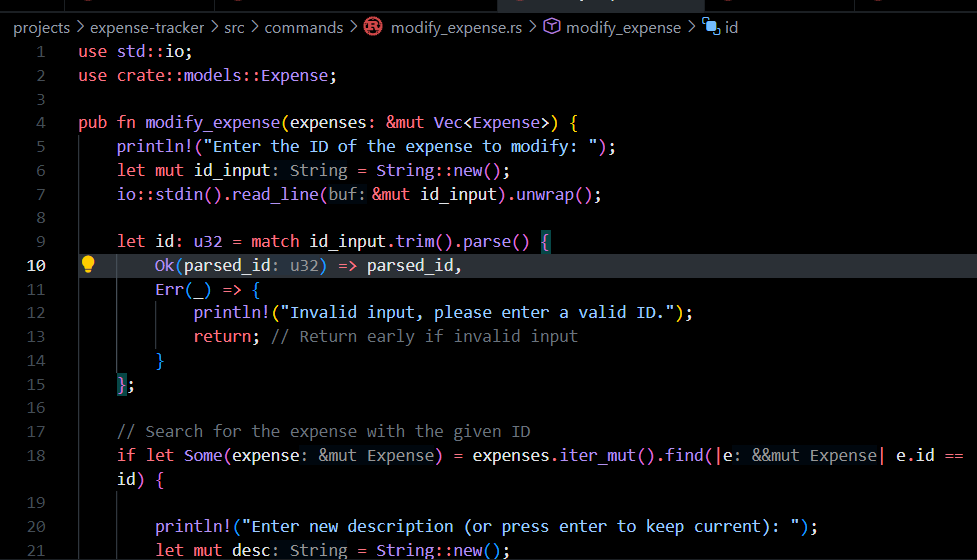Click the lightbulb quick-fix icon on line 10
Screen dimensions: 977x560
click(x=88, y=265)
